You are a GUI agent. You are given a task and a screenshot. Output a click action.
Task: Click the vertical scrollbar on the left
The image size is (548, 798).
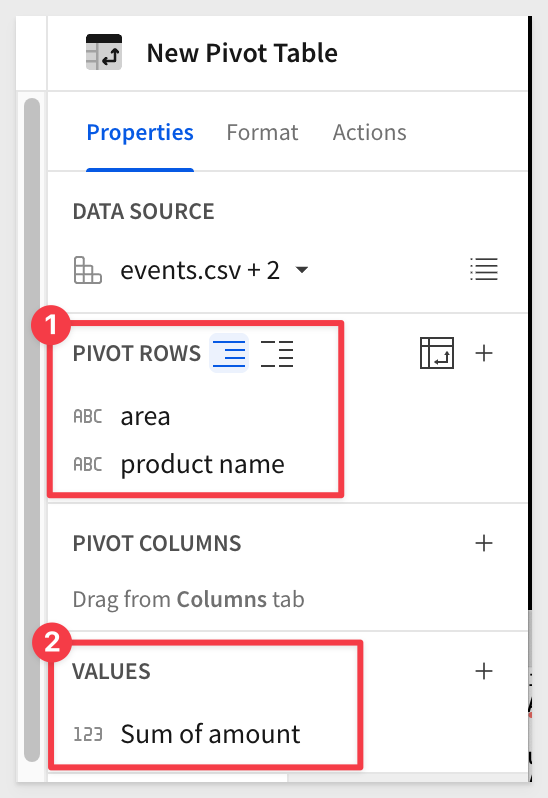pyautogui.click(x=32, y=430)
